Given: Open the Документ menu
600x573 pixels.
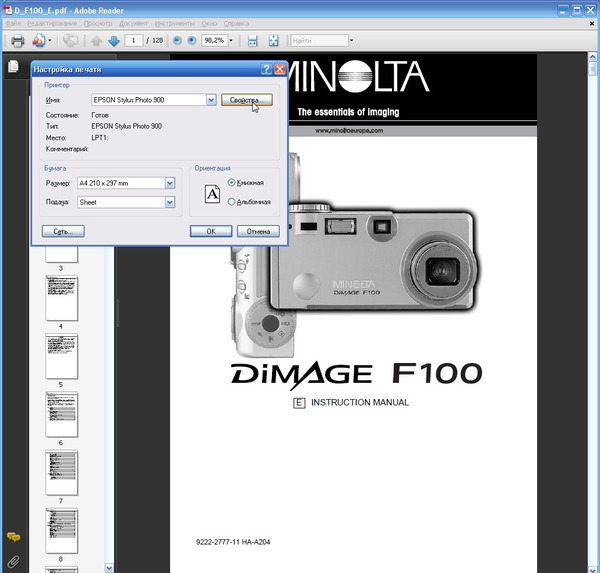Looking at the screenshot, I should click(133, 23).
